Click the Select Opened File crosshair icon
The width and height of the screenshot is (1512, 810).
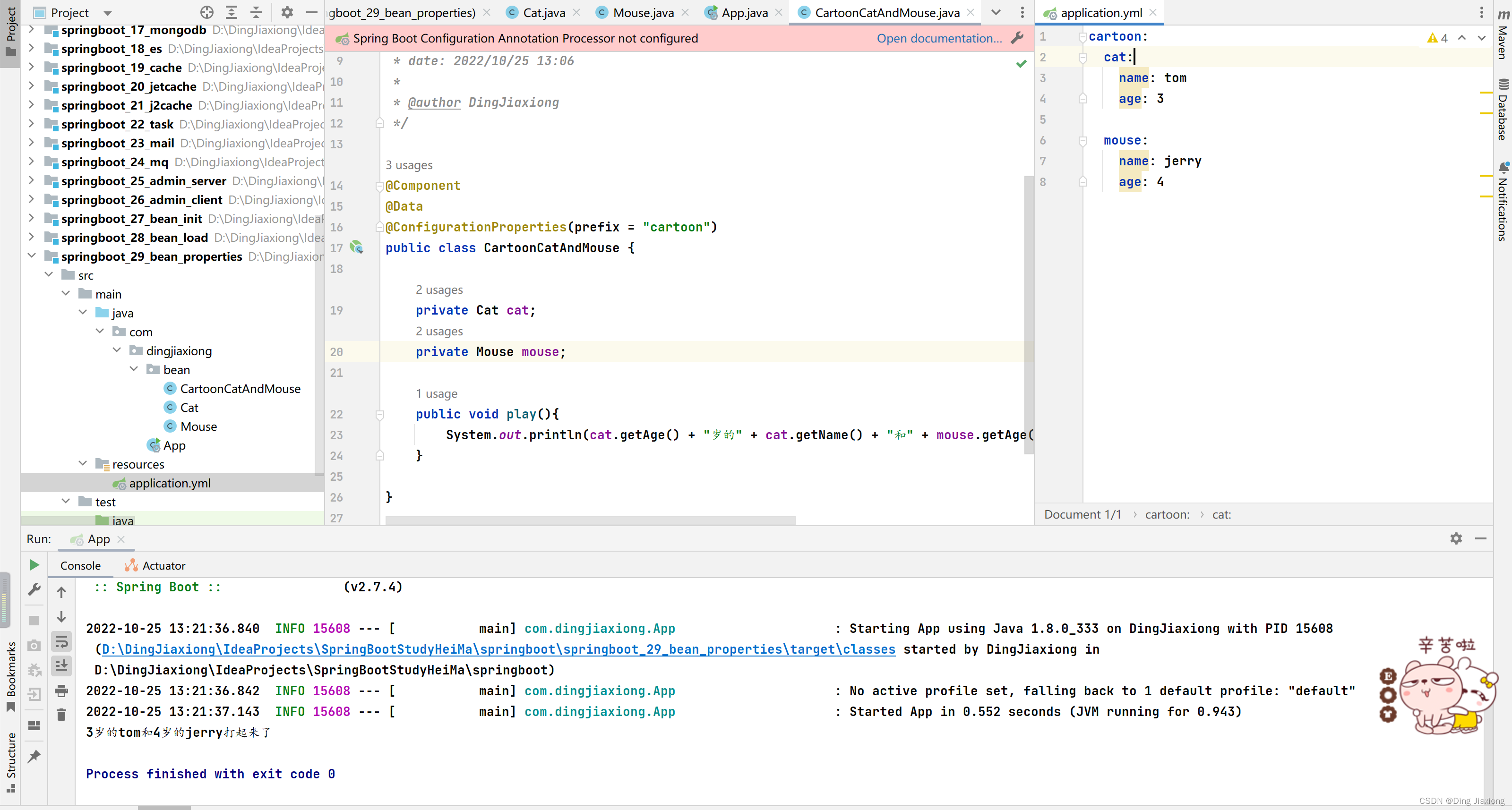click(x=206, y=12)
